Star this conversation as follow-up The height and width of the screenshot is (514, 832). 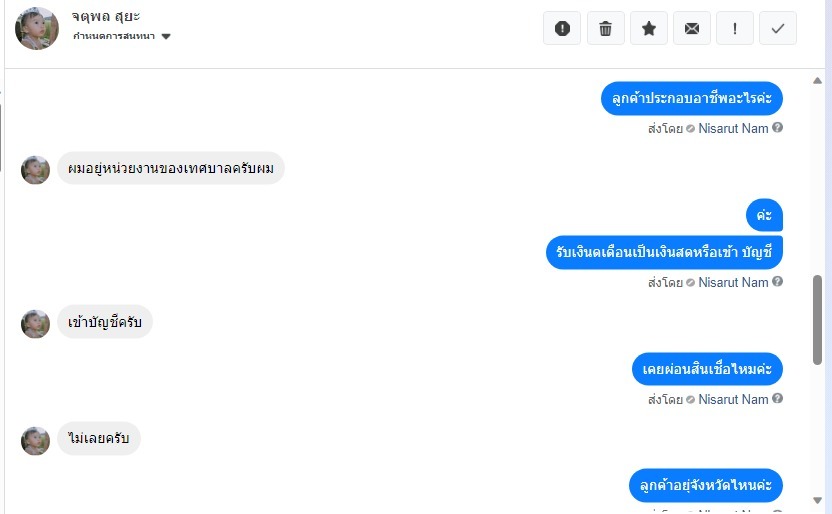648,28
